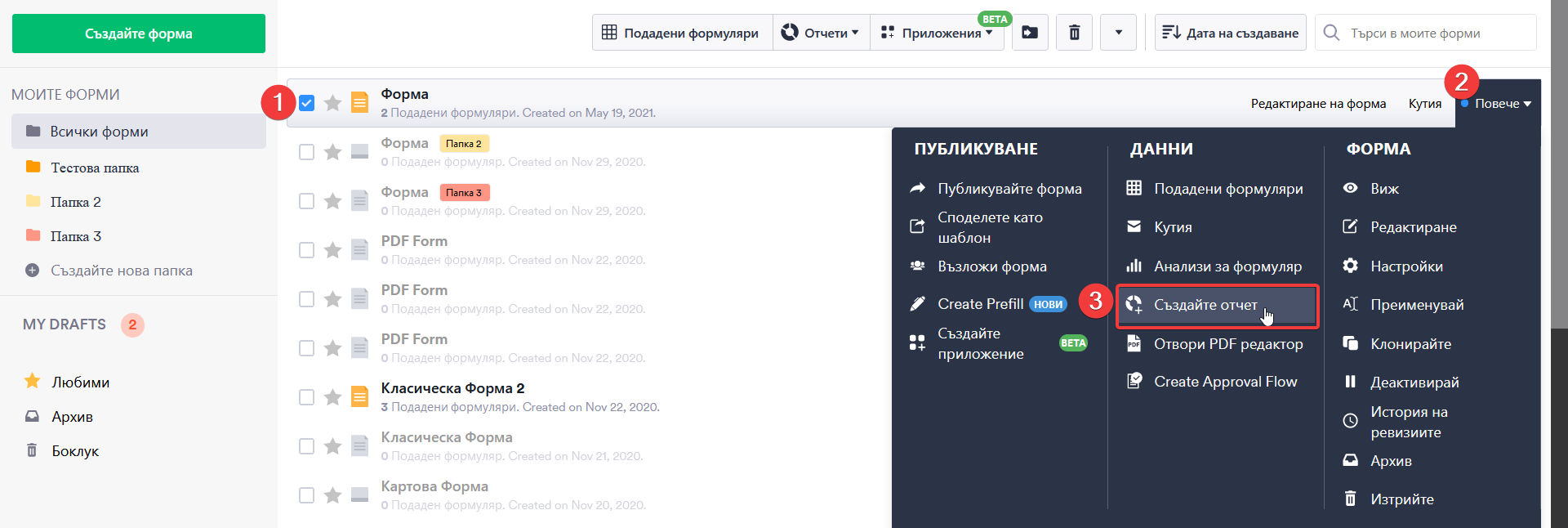Click the Кутия link in the selected row
This screenshot has width=1568, height=528.
point(1425,104)
